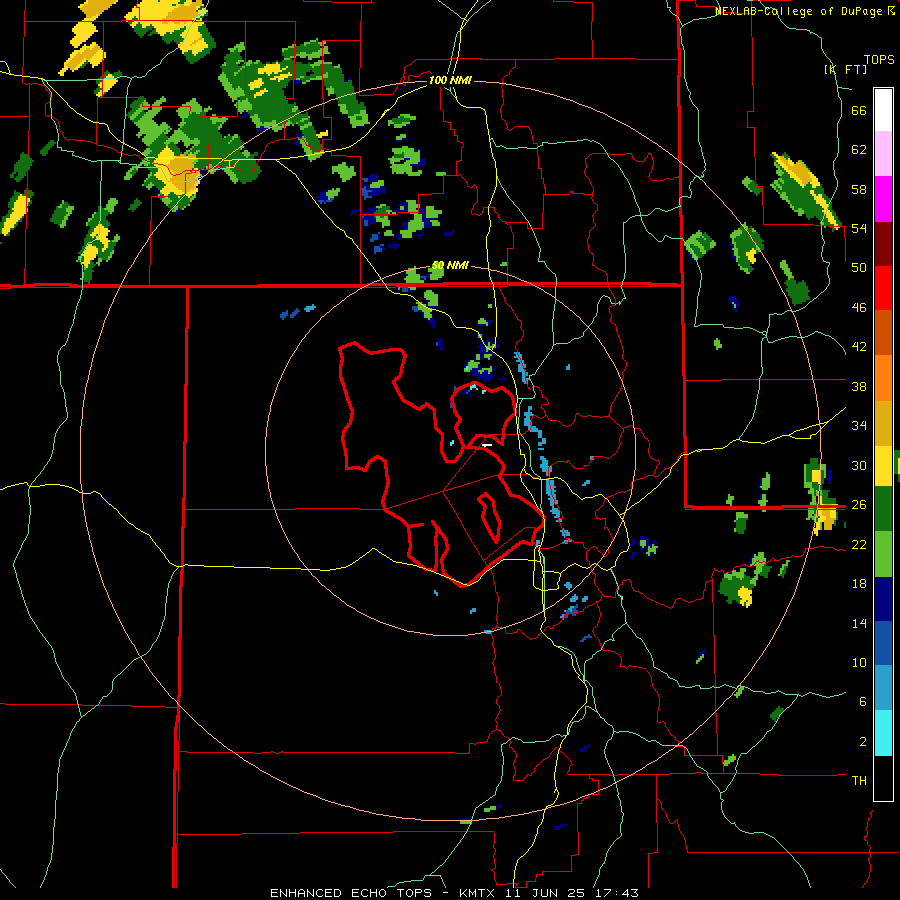Image resolution: width=900 pixels, height=900 pixels.
Task: Click the 2 scale label
Action: 863,742
